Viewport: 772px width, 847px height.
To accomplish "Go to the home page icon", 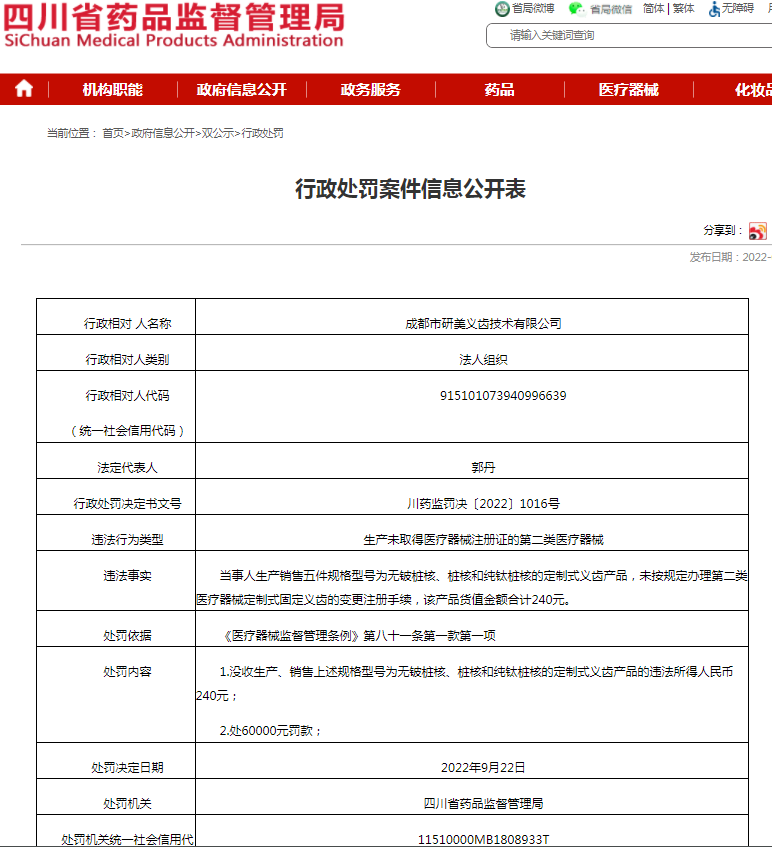I will click(24, 89).
